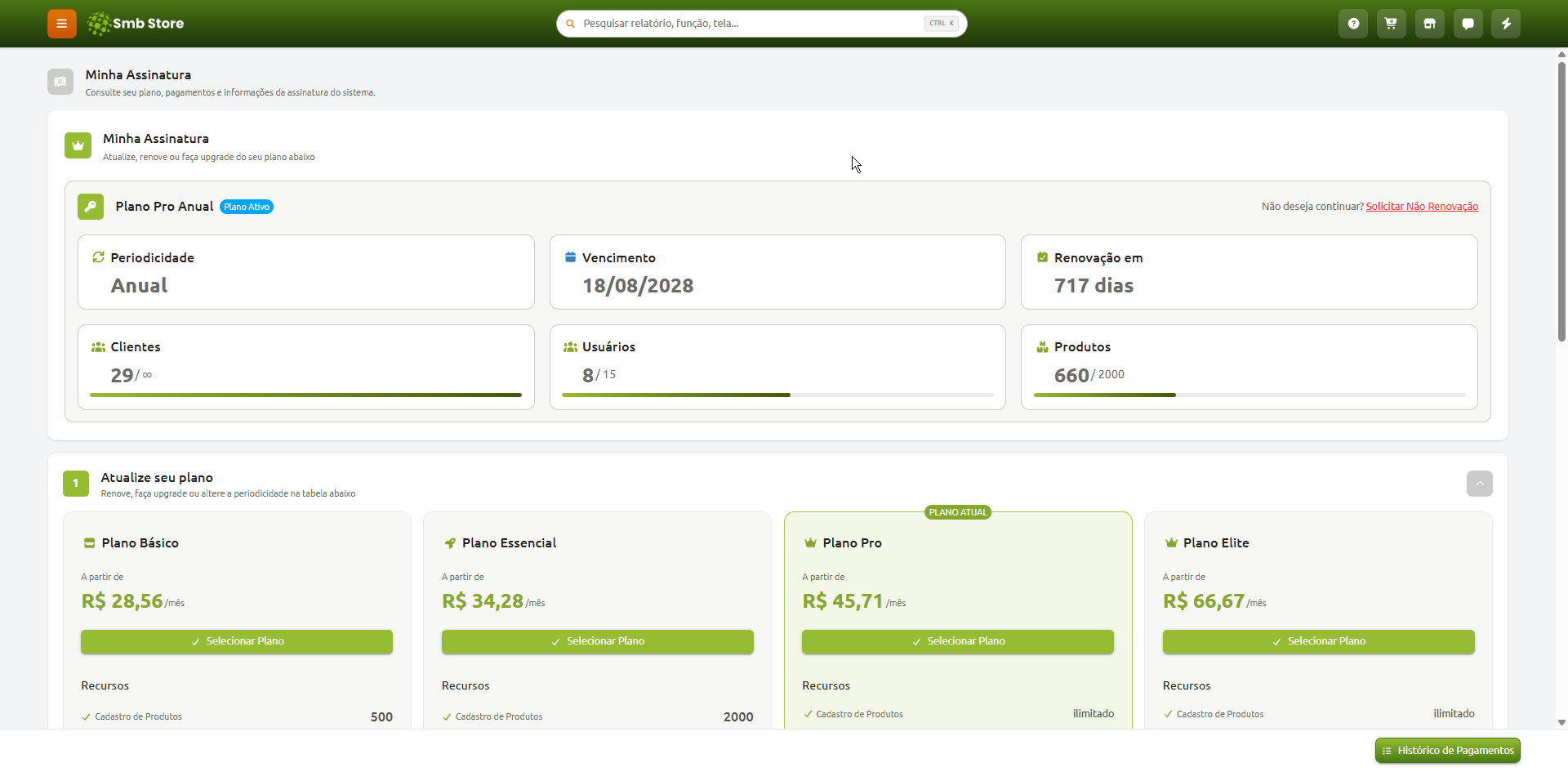Click the Usuários usage progress bar
The image size is (1568, 772).
[x=777, y=395]
